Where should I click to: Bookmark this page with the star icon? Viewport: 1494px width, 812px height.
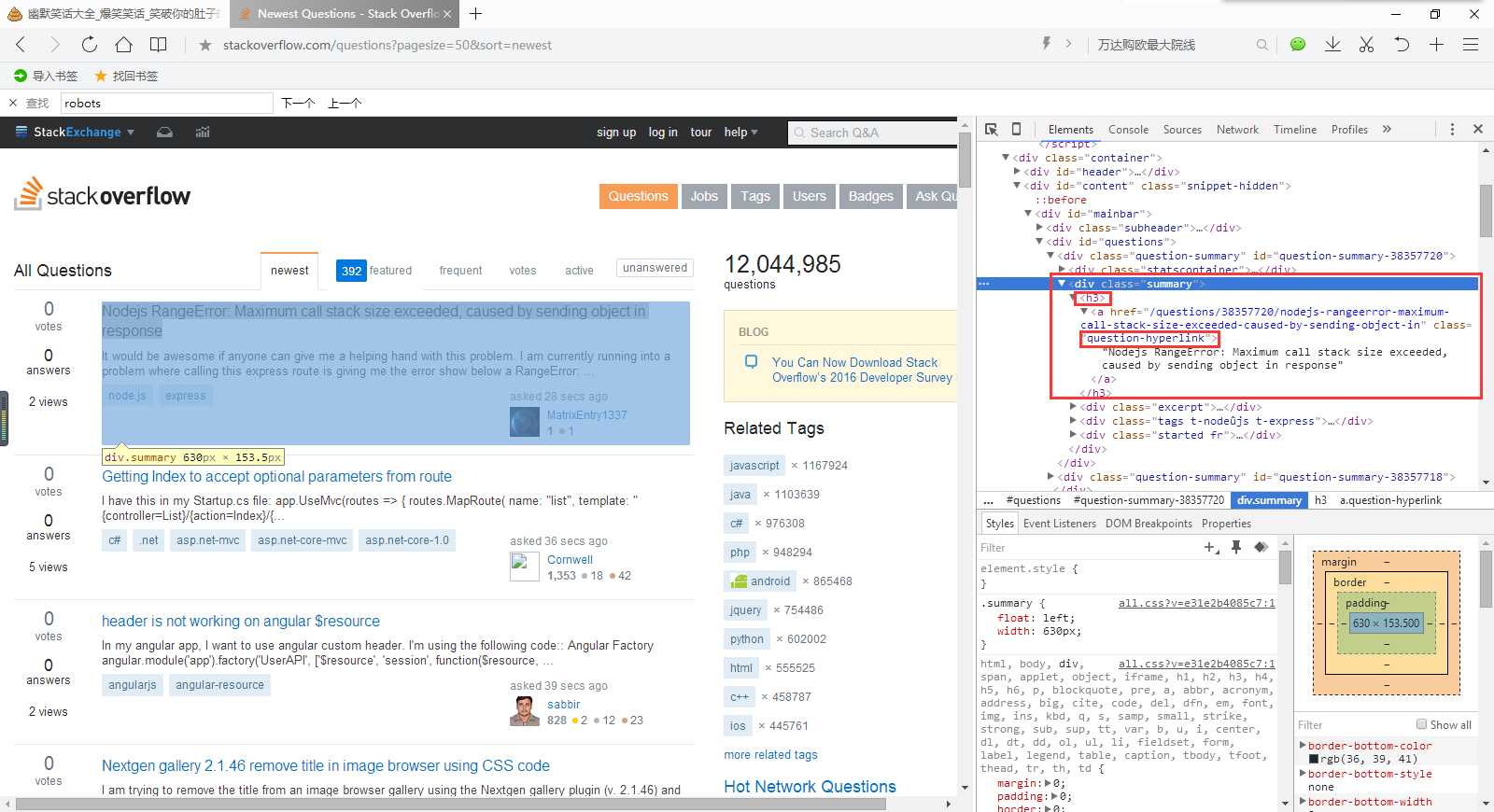pyautogui.click(x=205, y=45)
